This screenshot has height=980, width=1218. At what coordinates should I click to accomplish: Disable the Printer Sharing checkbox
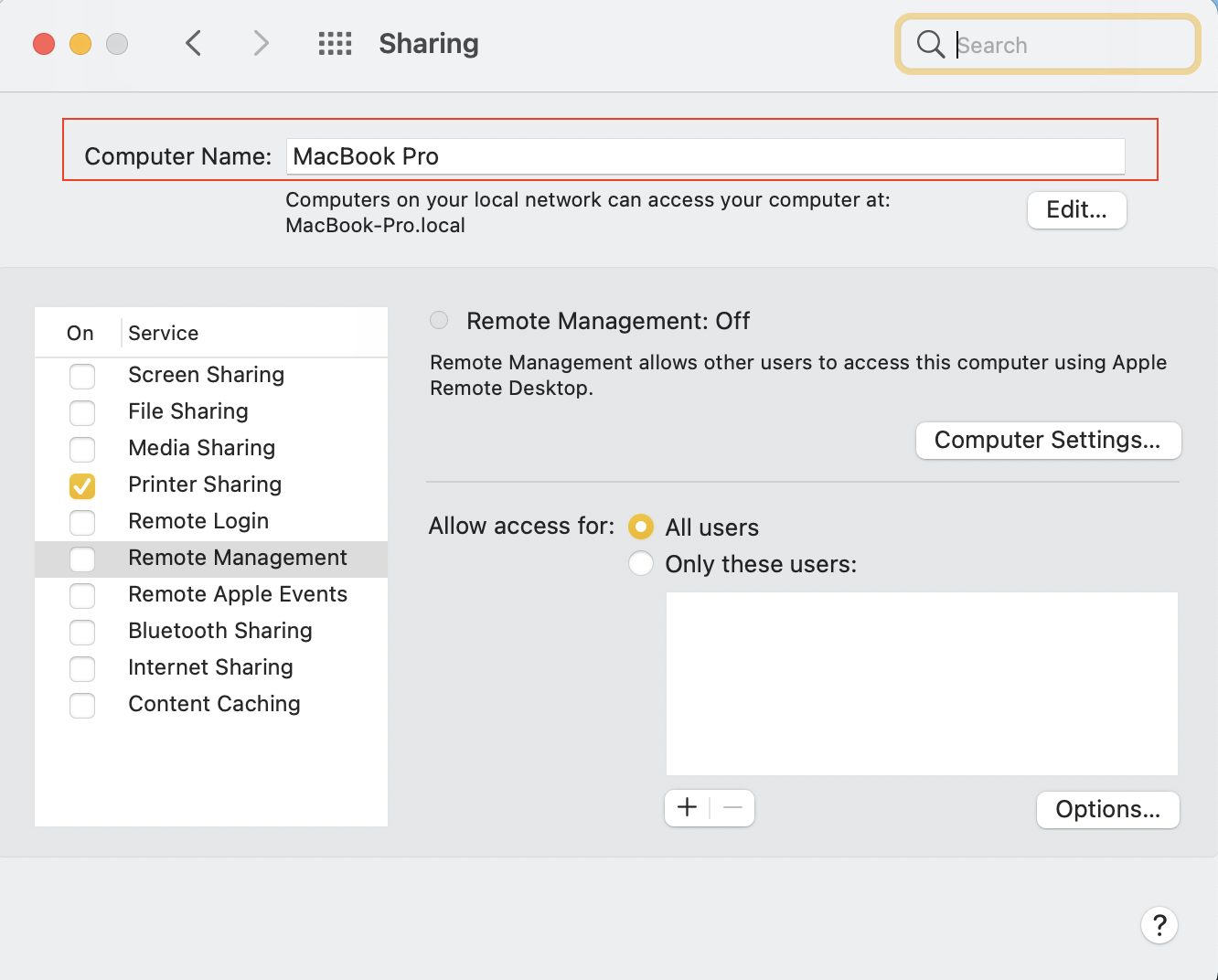[82, 485]
